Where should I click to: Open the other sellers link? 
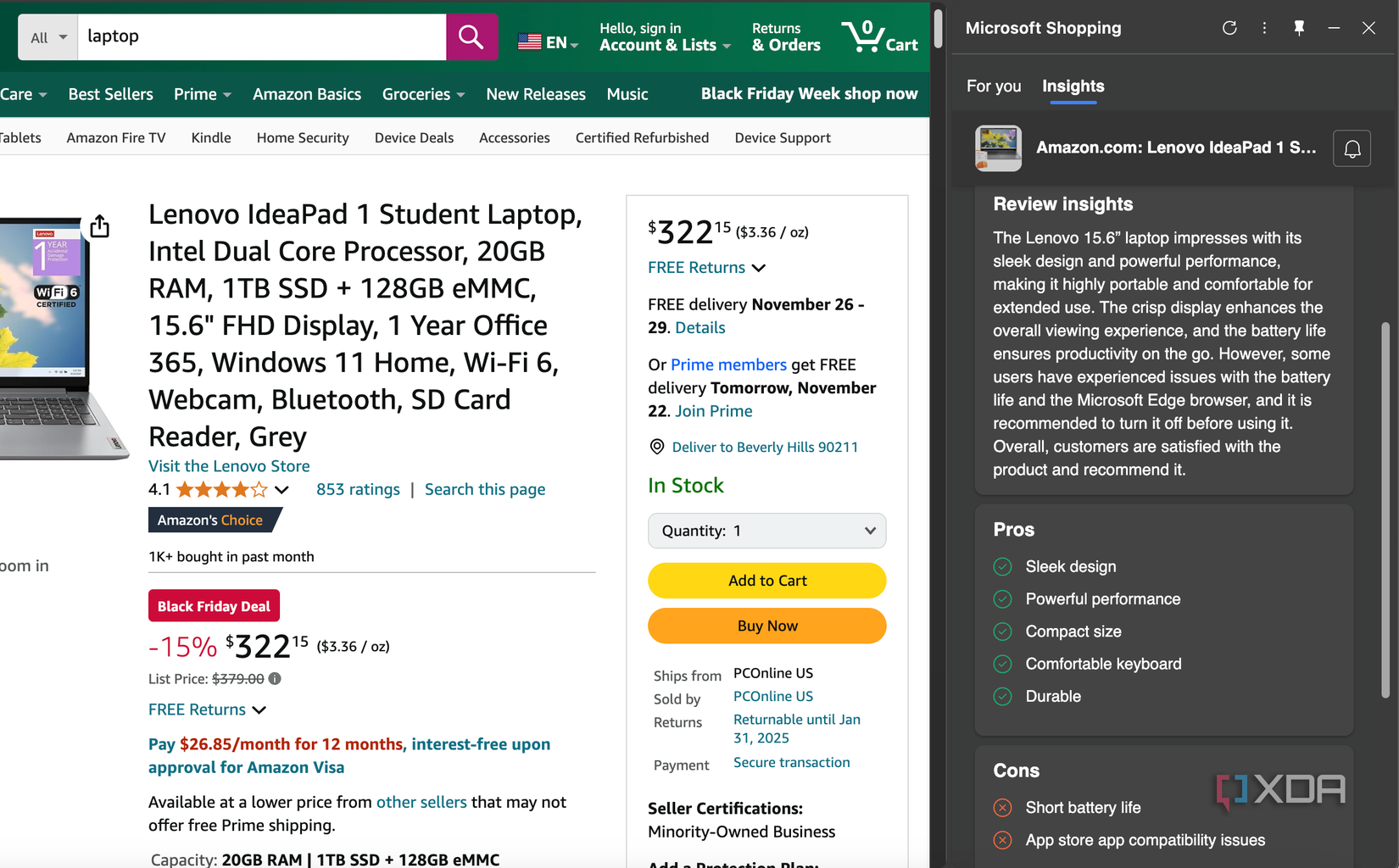421,802
